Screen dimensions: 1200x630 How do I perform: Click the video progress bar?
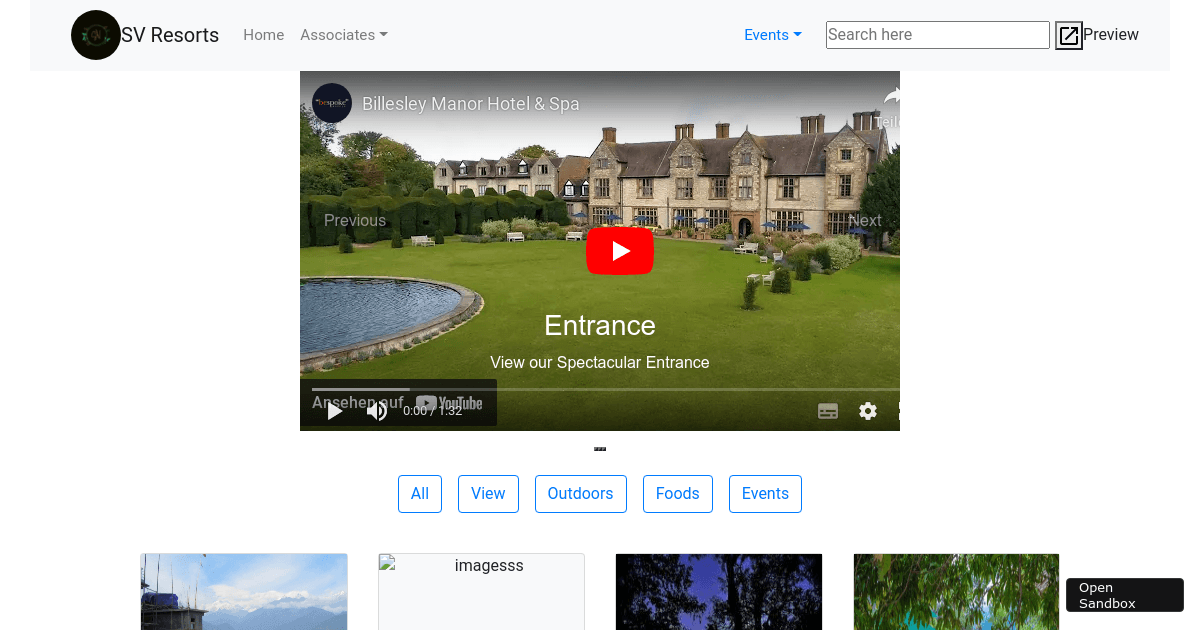pos(600,389)
